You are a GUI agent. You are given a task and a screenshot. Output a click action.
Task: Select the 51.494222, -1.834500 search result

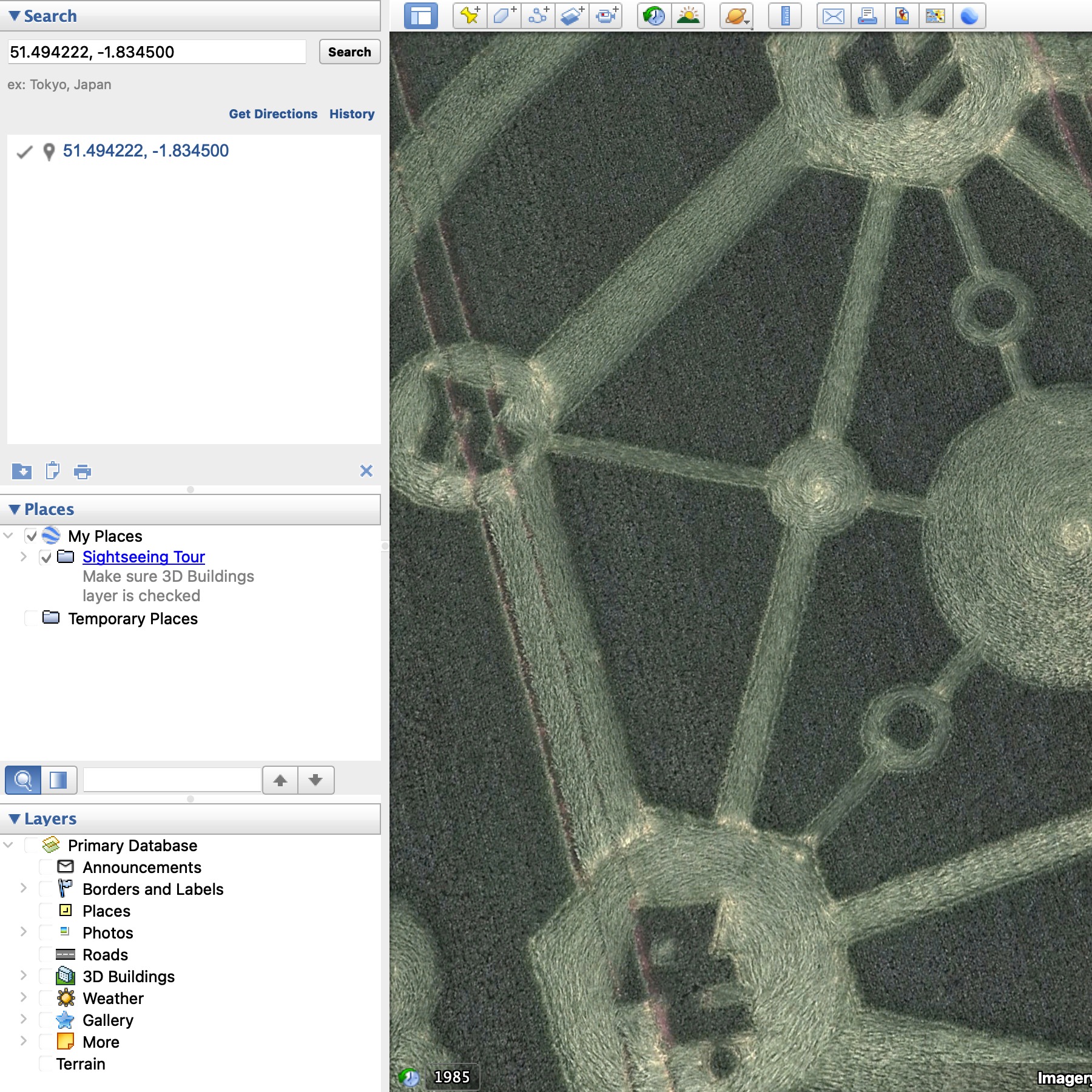pyautogui.click(x=146, y=151)
